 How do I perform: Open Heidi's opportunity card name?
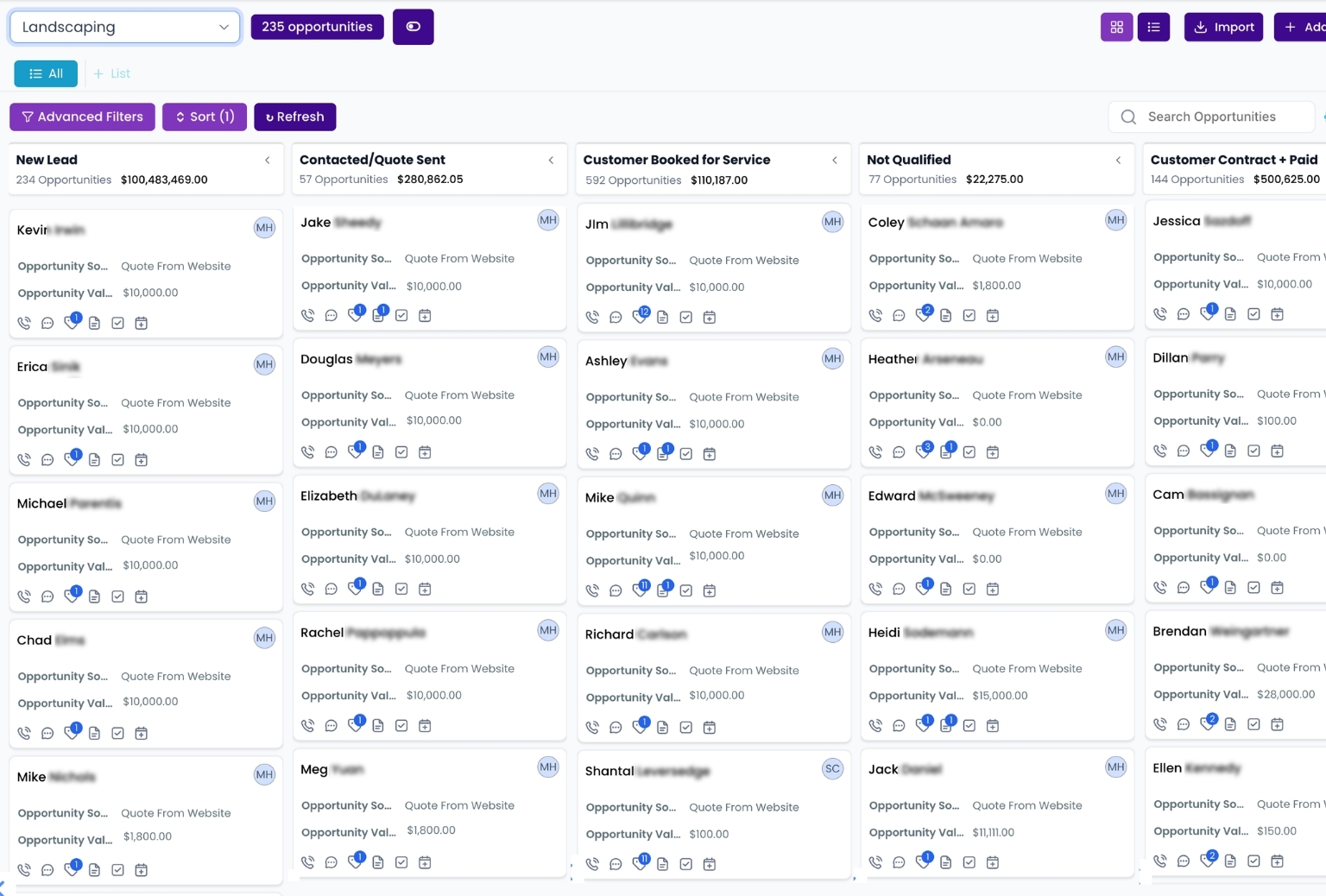[x=920, y=633]
